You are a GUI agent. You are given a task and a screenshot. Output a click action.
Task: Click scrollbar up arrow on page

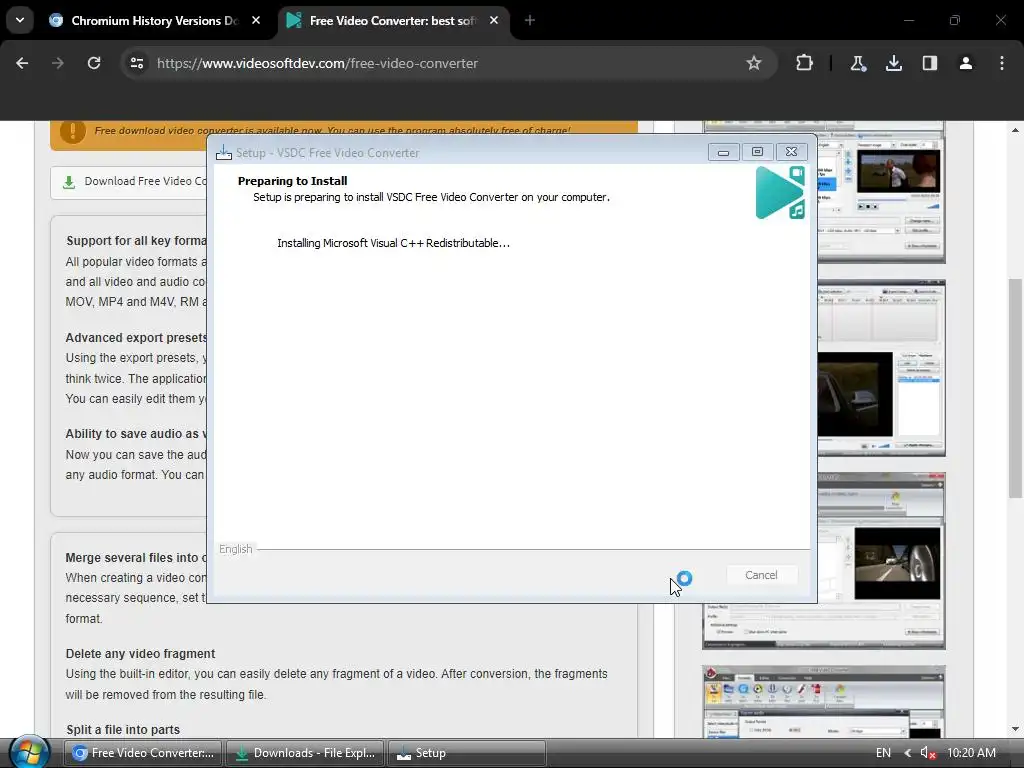pyautogui.click(x=1015, y=130)
